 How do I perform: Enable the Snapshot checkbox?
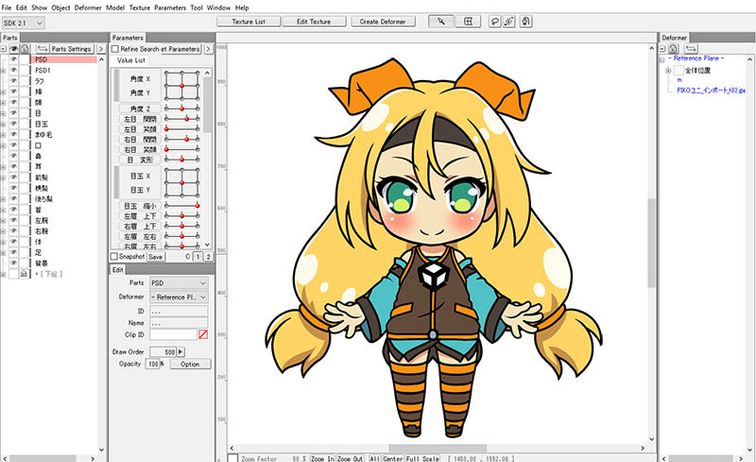tap(114, 256)
